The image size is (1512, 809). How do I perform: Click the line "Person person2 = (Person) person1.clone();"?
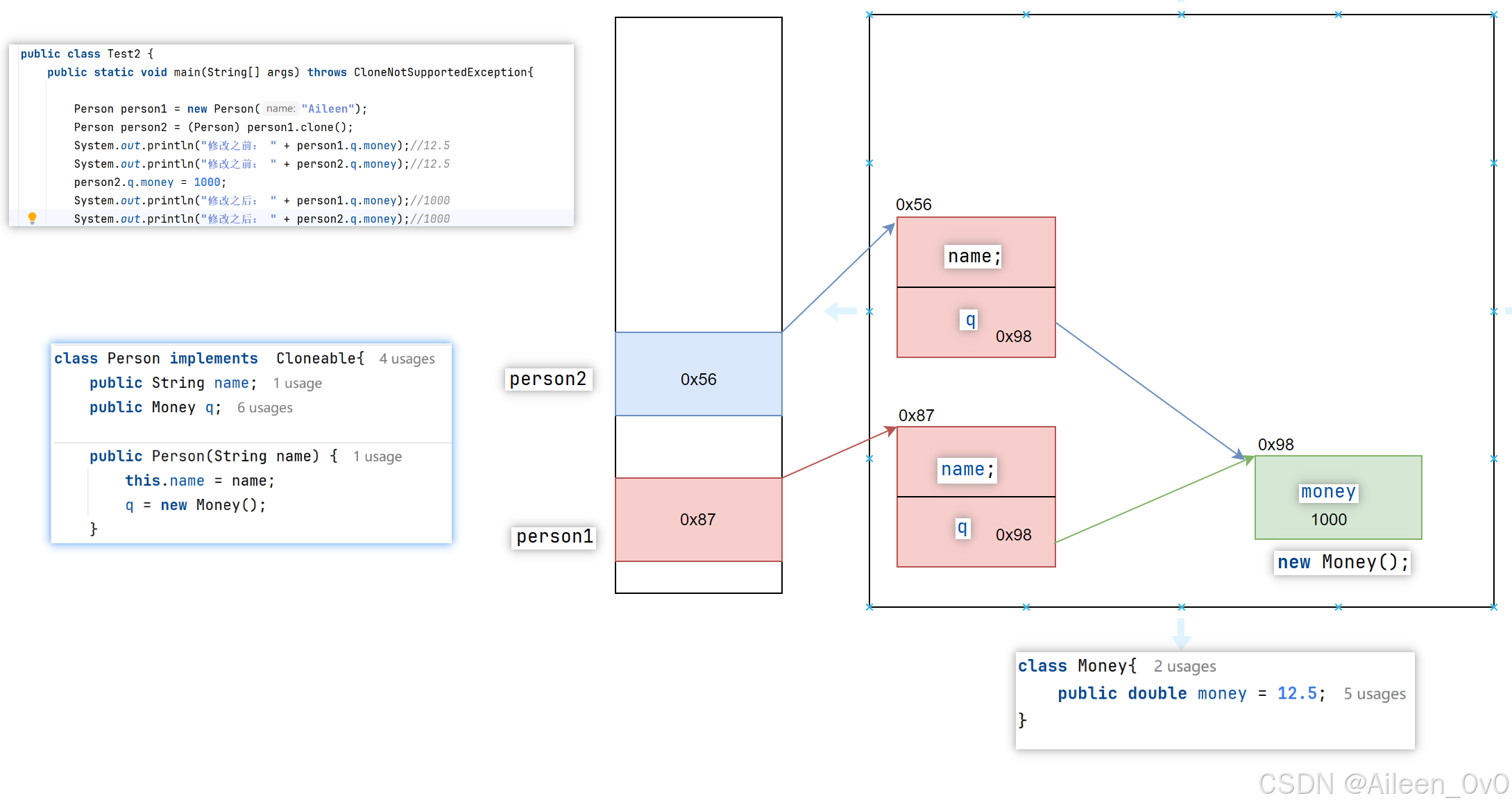pos(214,128)
